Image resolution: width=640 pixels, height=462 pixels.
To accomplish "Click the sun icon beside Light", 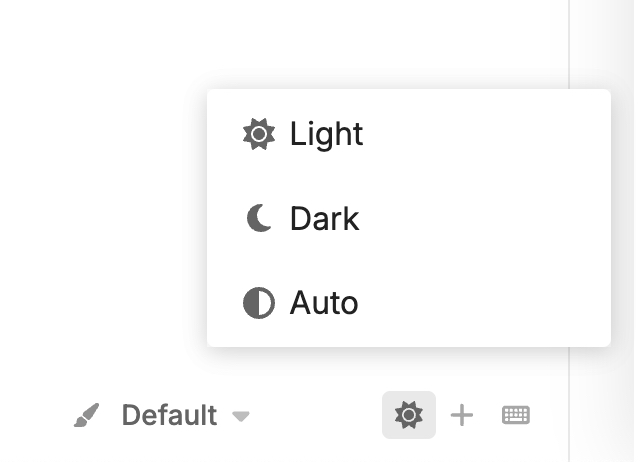I will click(x=259, y=134).
